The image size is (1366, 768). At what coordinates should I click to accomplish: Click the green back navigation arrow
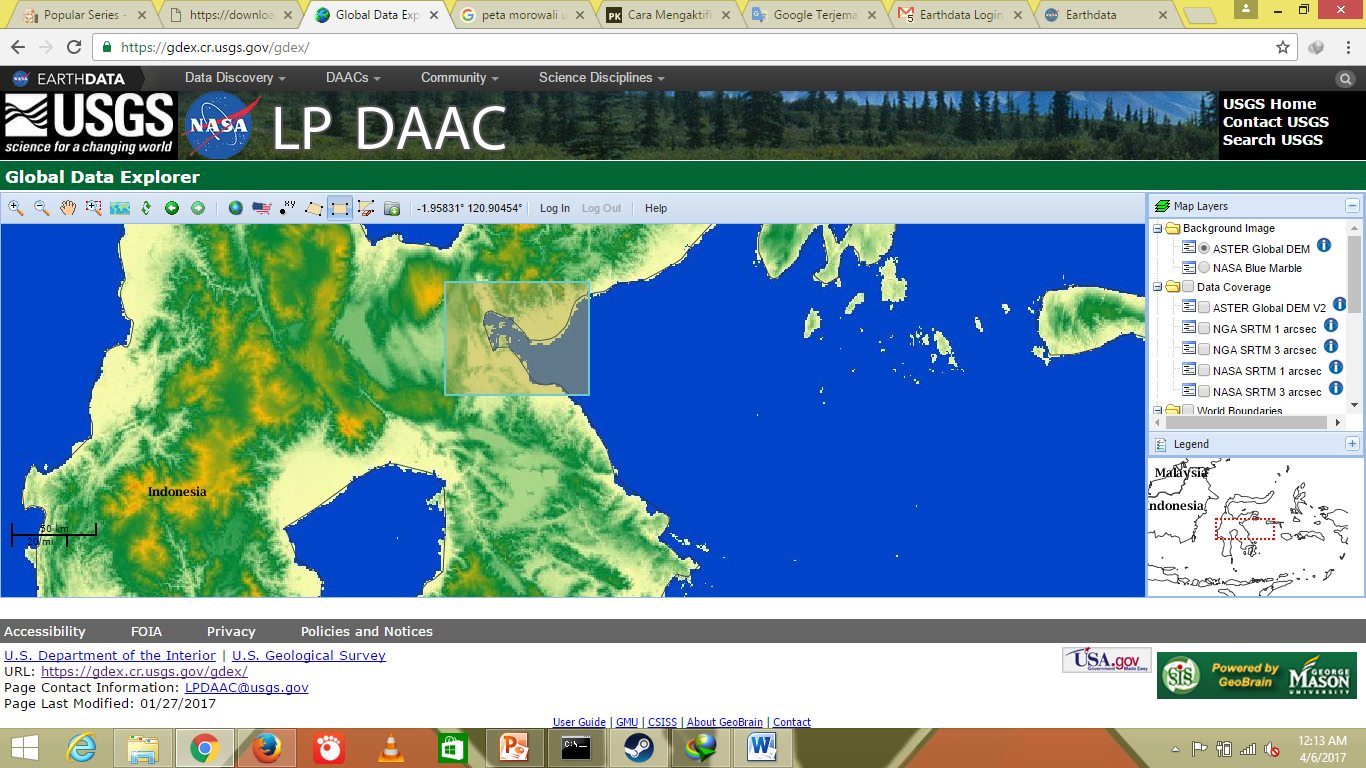pyautogui.click(x=172, y=208)
